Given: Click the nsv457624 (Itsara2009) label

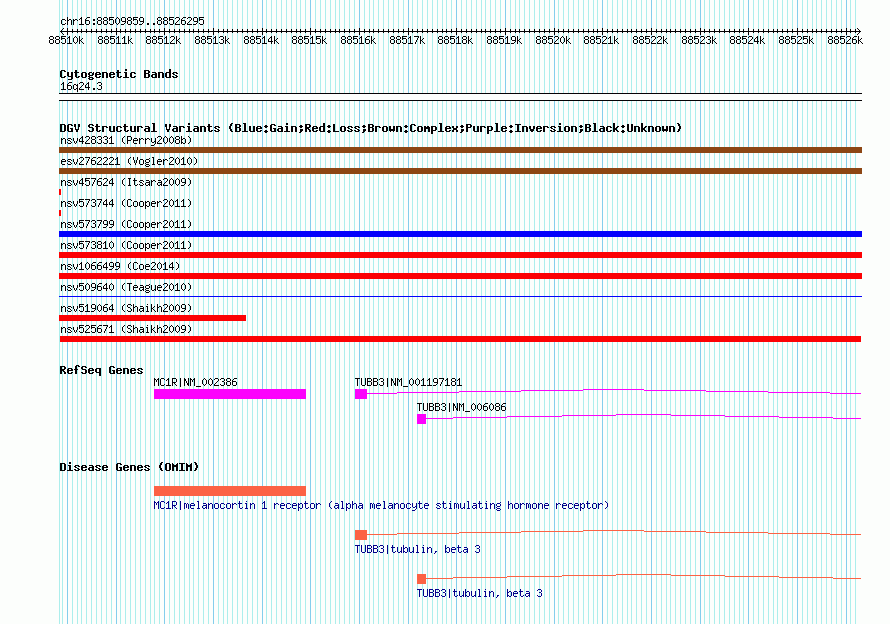Looking at the screenshot, I should [x=126, y=182].
